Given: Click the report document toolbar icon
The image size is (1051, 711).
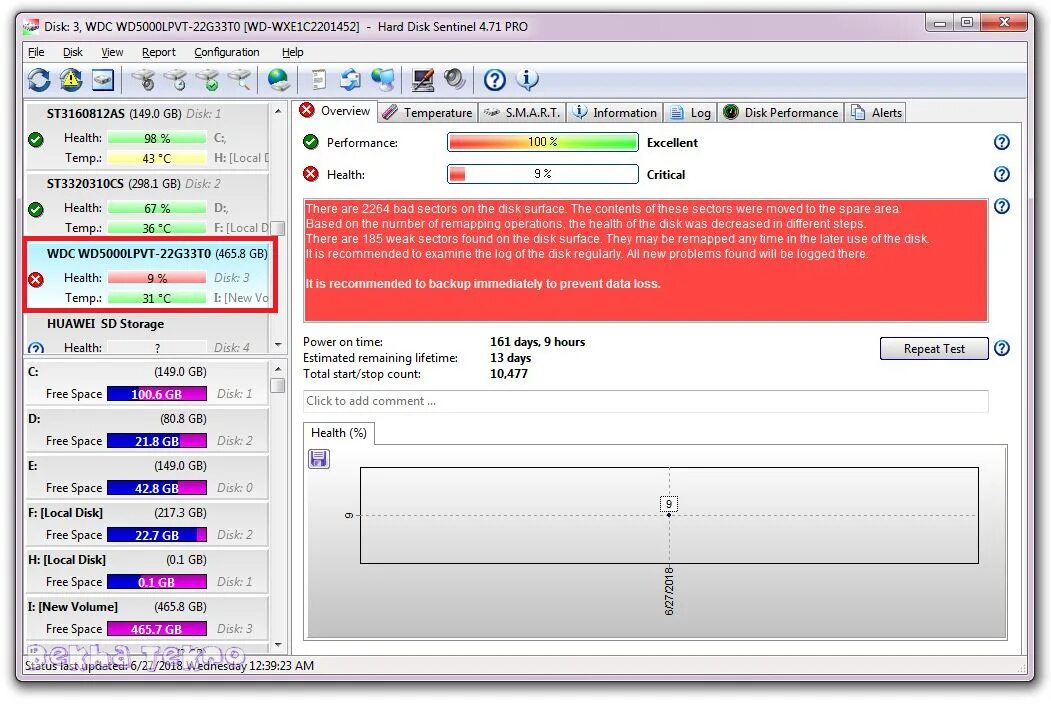Looking at the screenshot, I should 319,80.
